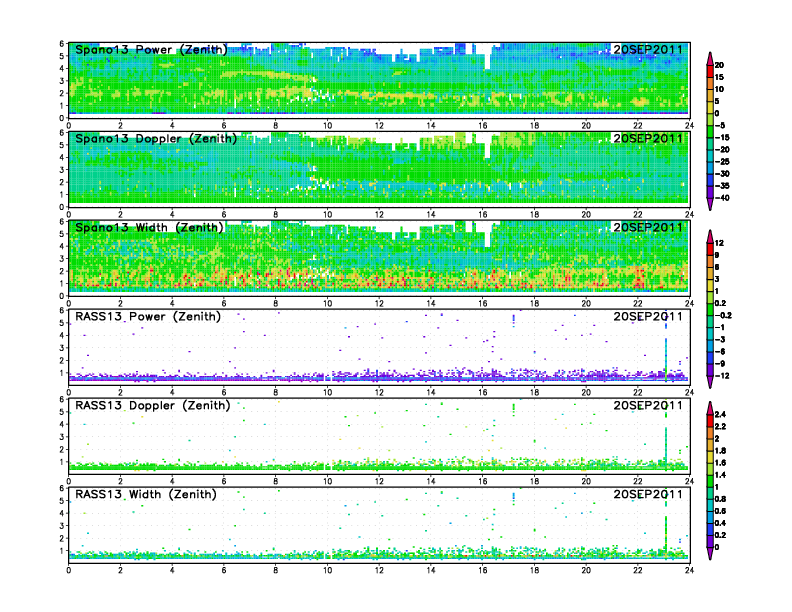Click the "Spano13 Doppler (Zenith)" panel title

pos(153,138)
